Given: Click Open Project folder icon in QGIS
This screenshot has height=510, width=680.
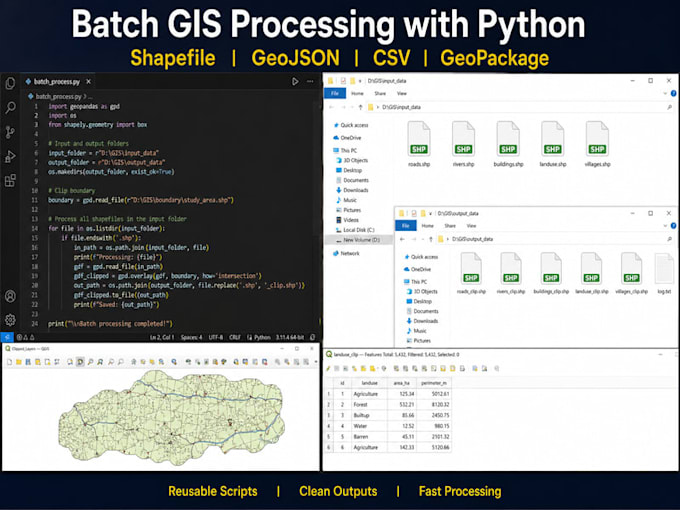Looking at the screenshot, I should [x=19, y=362].
